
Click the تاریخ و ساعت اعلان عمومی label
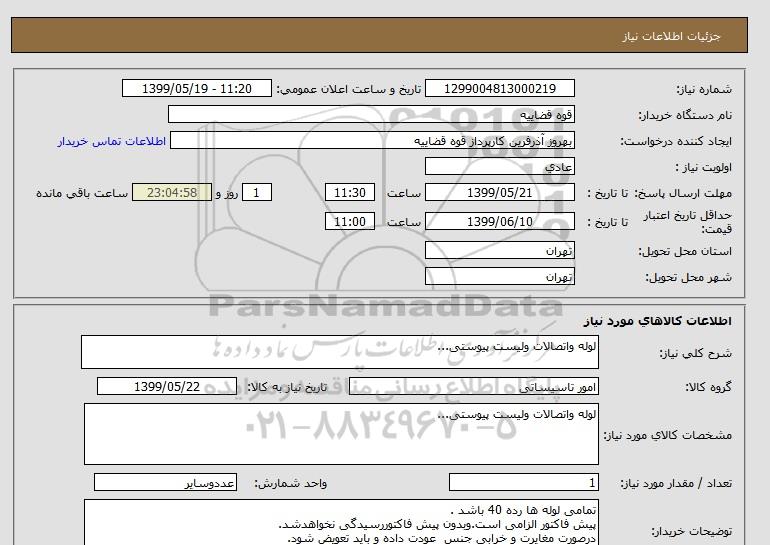click(x=349, y=89)
